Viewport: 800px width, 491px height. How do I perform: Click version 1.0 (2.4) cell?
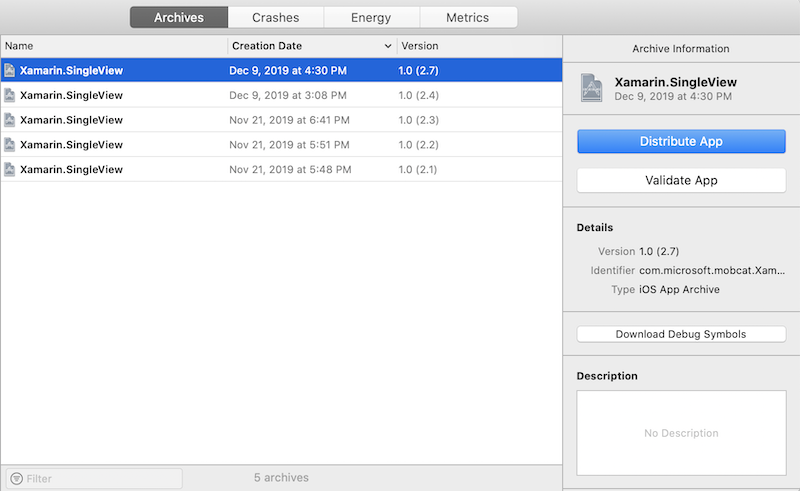pyautogui.click(x=418, y=95)
